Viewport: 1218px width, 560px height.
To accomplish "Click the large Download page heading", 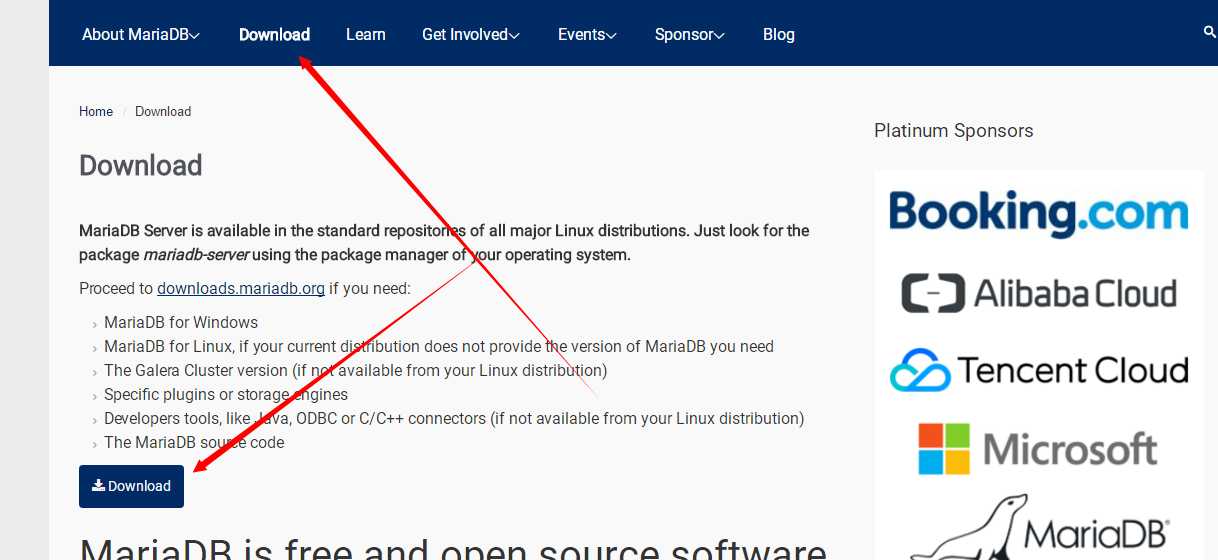I will [141, 165].
